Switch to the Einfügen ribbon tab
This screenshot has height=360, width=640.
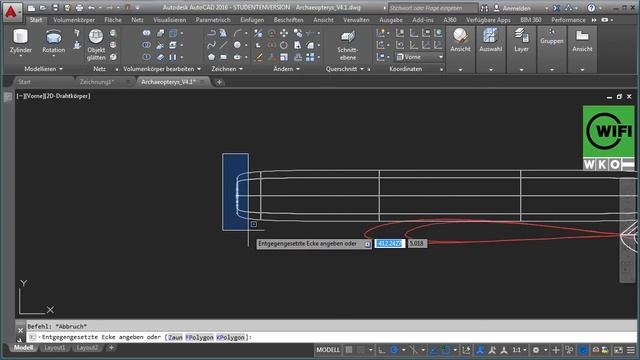click(252, 20)
